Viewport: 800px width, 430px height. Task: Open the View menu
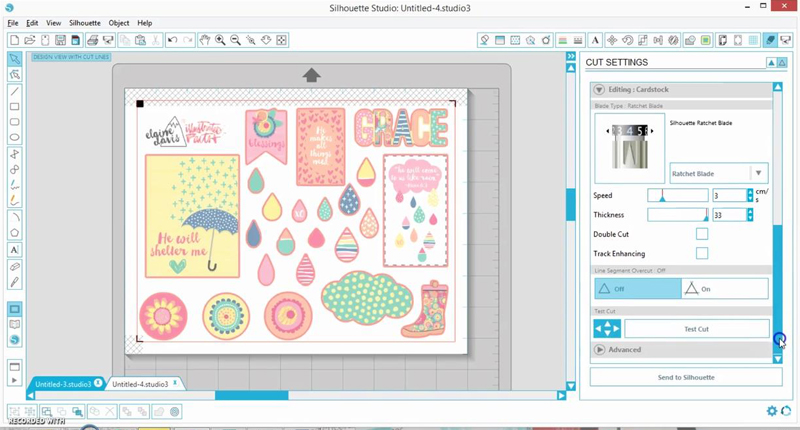pos(54,23)
